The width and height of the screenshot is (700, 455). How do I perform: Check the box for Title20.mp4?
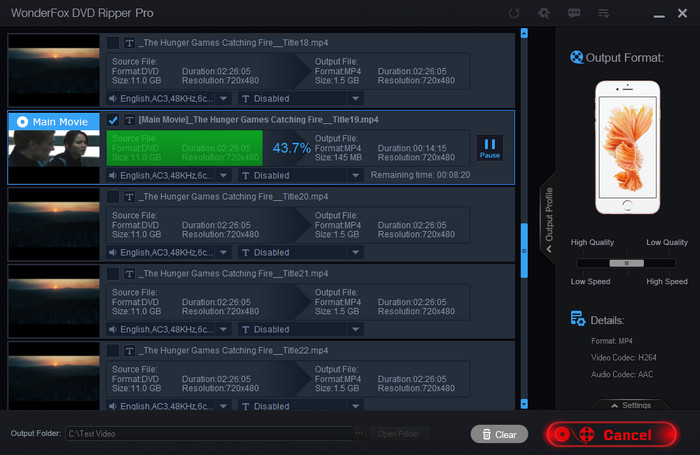(113, 197)
